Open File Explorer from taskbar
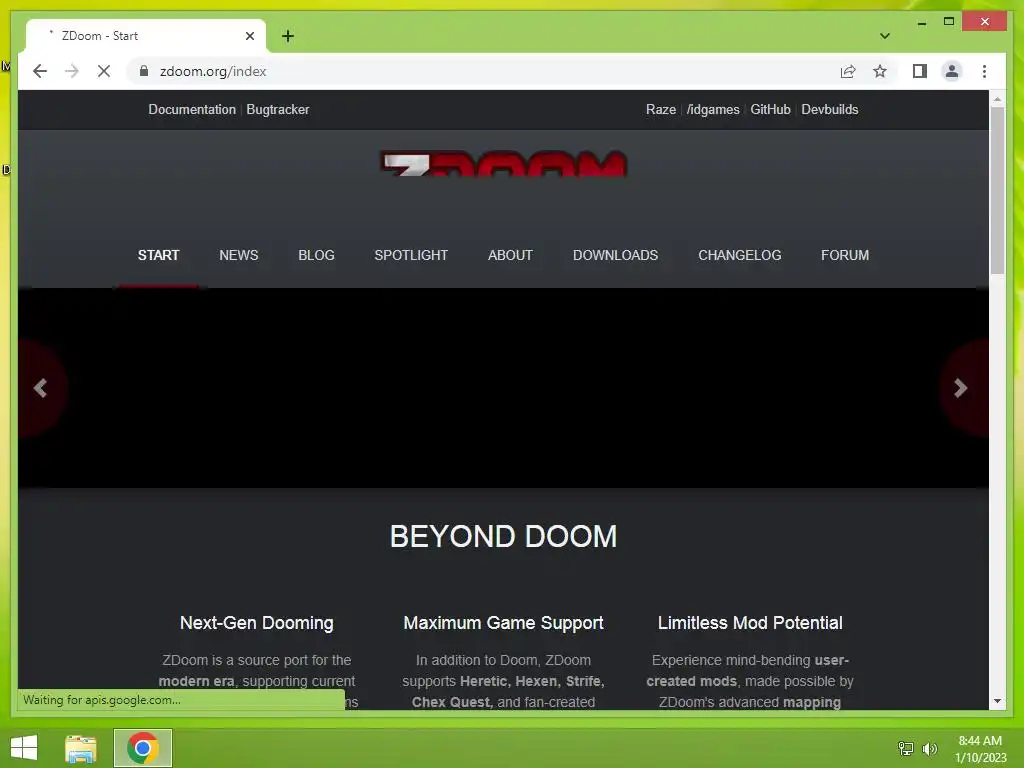Screen dimensions: 1024x768 coord(80,748)
